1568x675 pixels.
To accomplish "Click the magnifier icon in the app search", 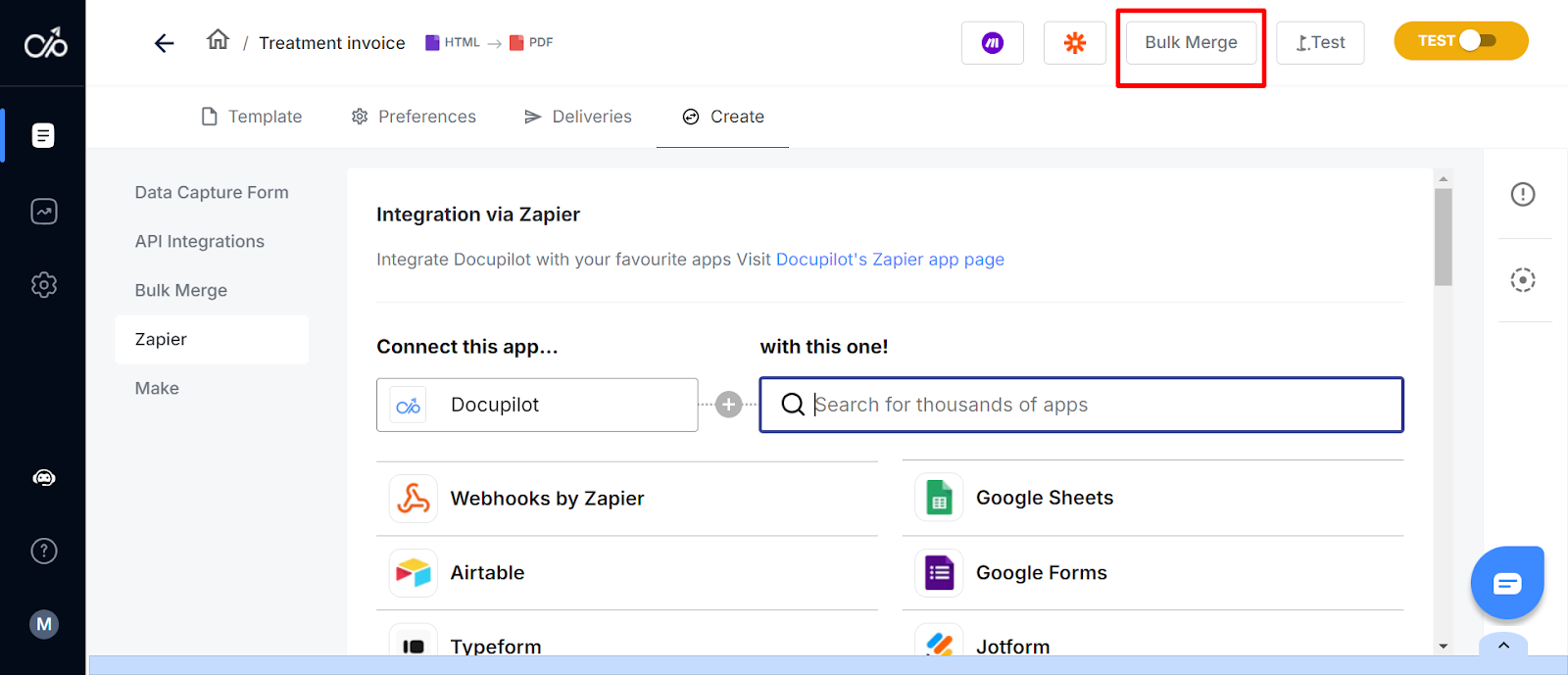I will pyautogui.click(x=793, y=405).
